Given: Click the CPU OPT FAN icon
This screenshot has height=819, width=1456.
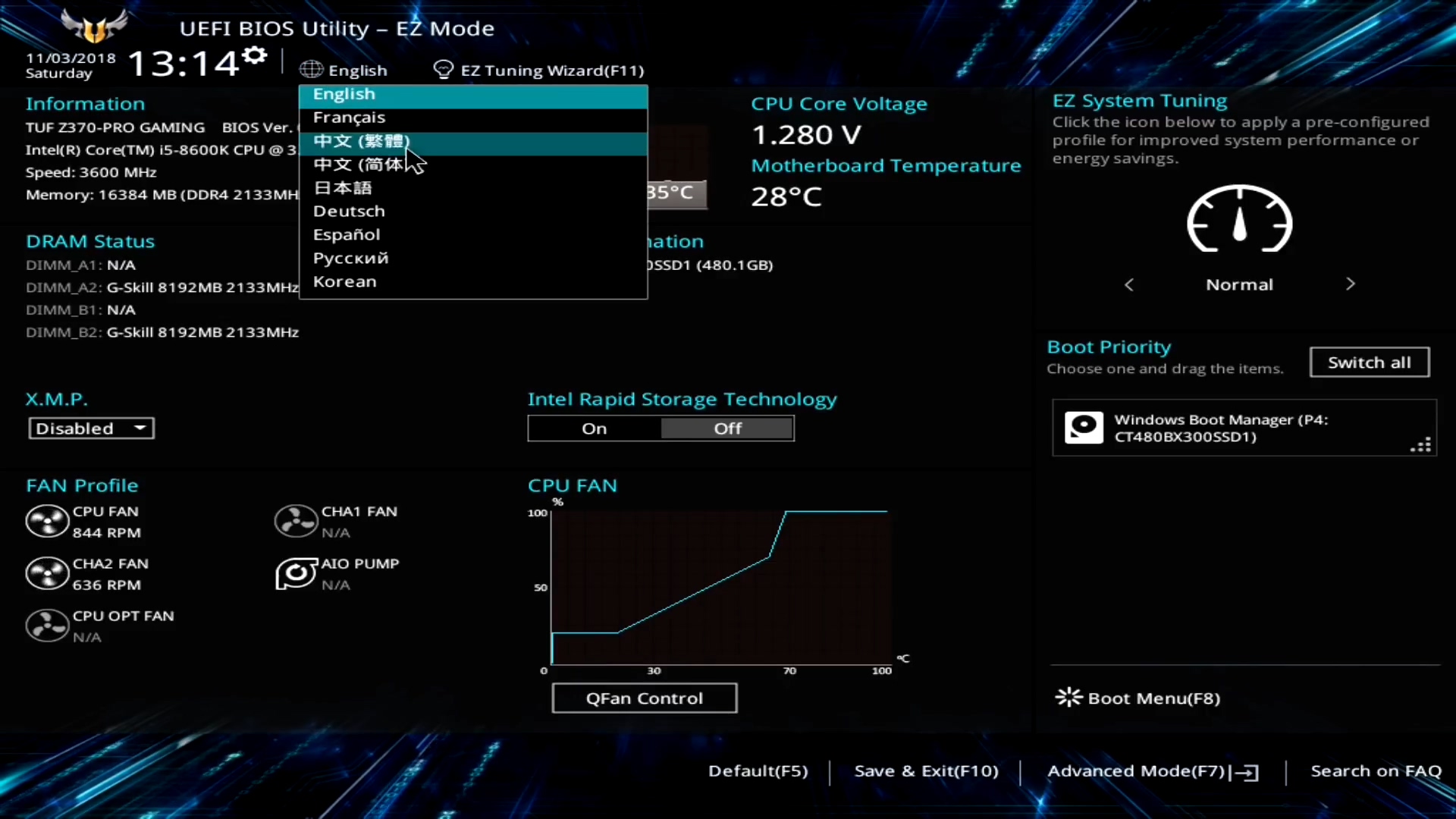Looking at the screenshot, I should [x=47, y=625].
